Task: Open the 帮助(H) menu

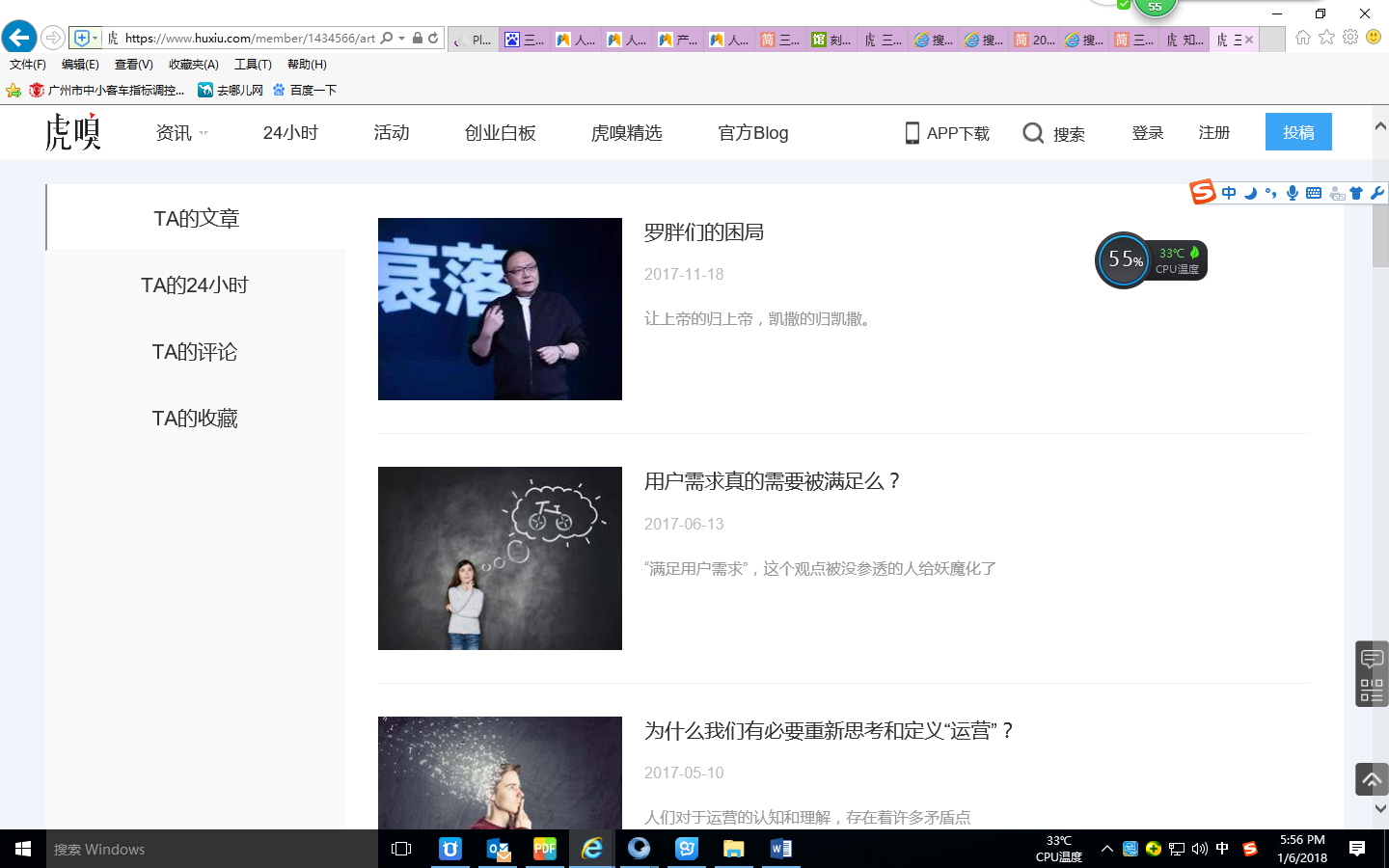Action: tap(307, 65)
